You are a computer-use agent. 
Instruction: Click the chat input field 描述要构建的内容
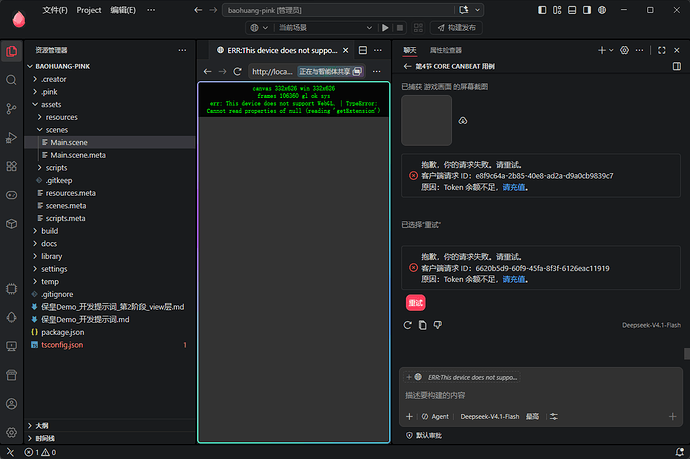[x=540, y=395]
